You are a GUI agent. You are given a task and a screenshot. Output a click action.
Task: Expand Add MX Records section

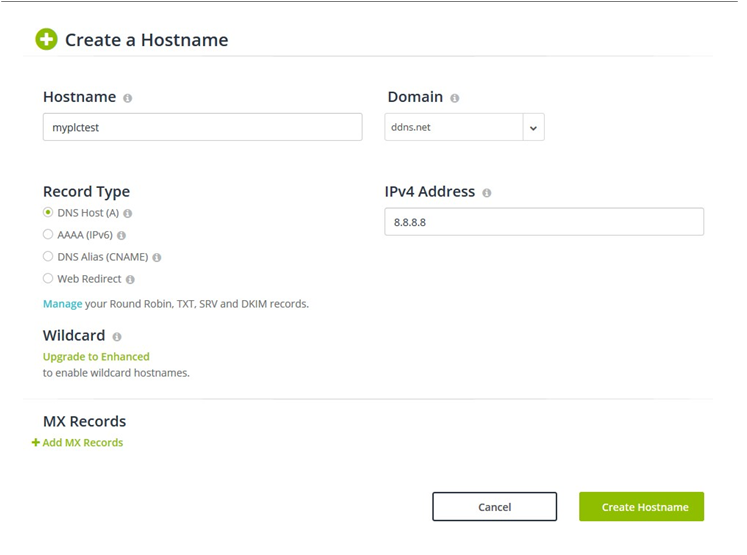pyautogui.click(x=78, y=443)
